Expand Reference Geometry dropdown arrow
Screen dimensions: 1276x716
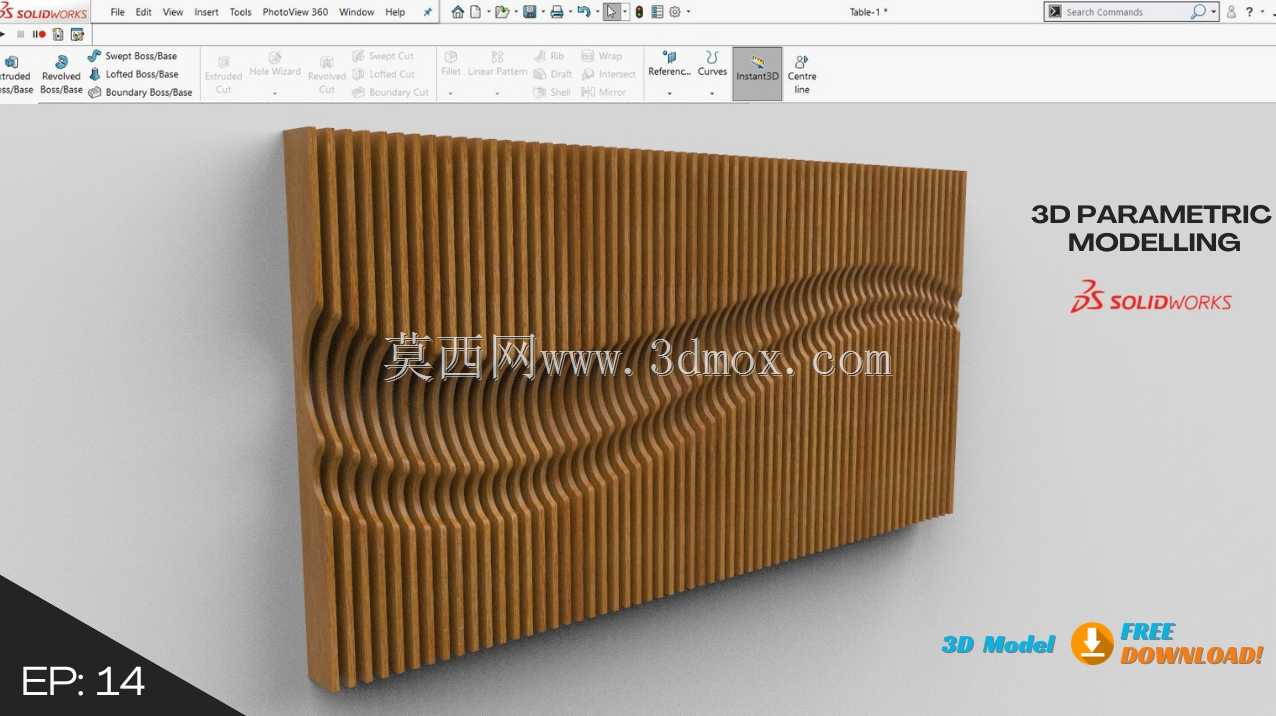point(669,94)
